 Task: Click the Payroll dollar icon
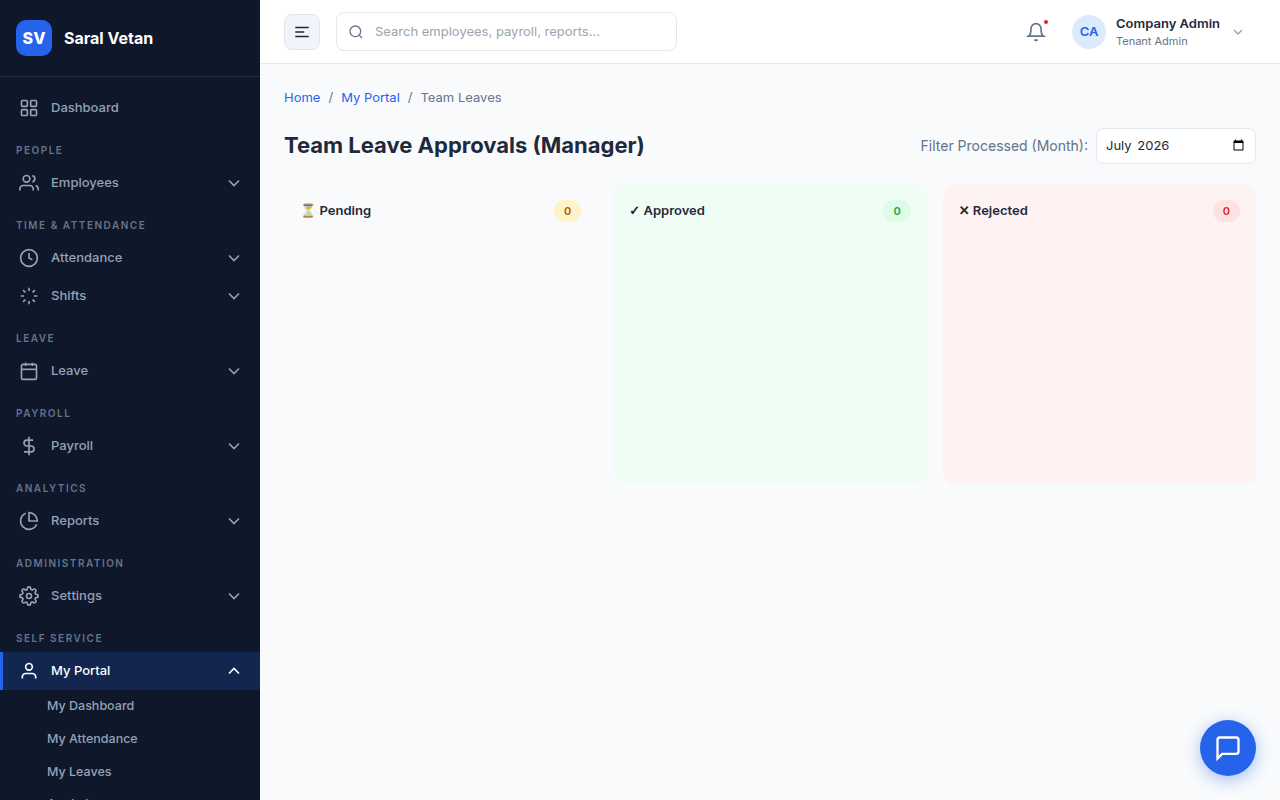[x=29, y=446]
